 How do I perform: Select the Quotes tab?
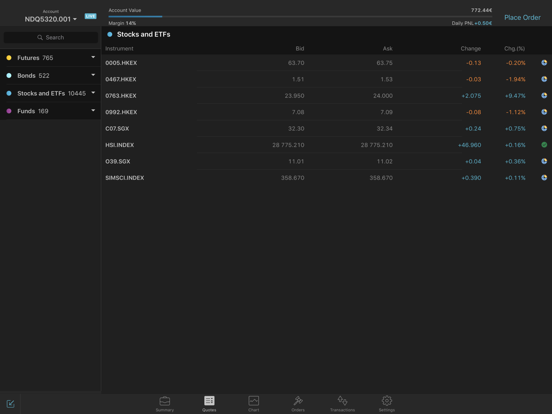(x=209, y=403)
